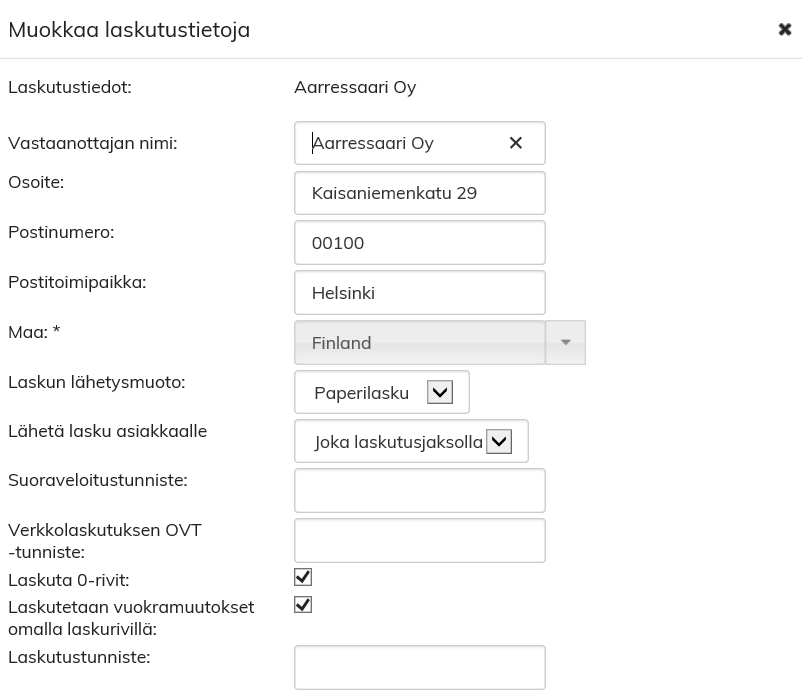Image resolution: width=802 pixels, height=695 pixels.
Task: Click the 'Laskuta 0-rivit:' label text
Action: point(68,580)
